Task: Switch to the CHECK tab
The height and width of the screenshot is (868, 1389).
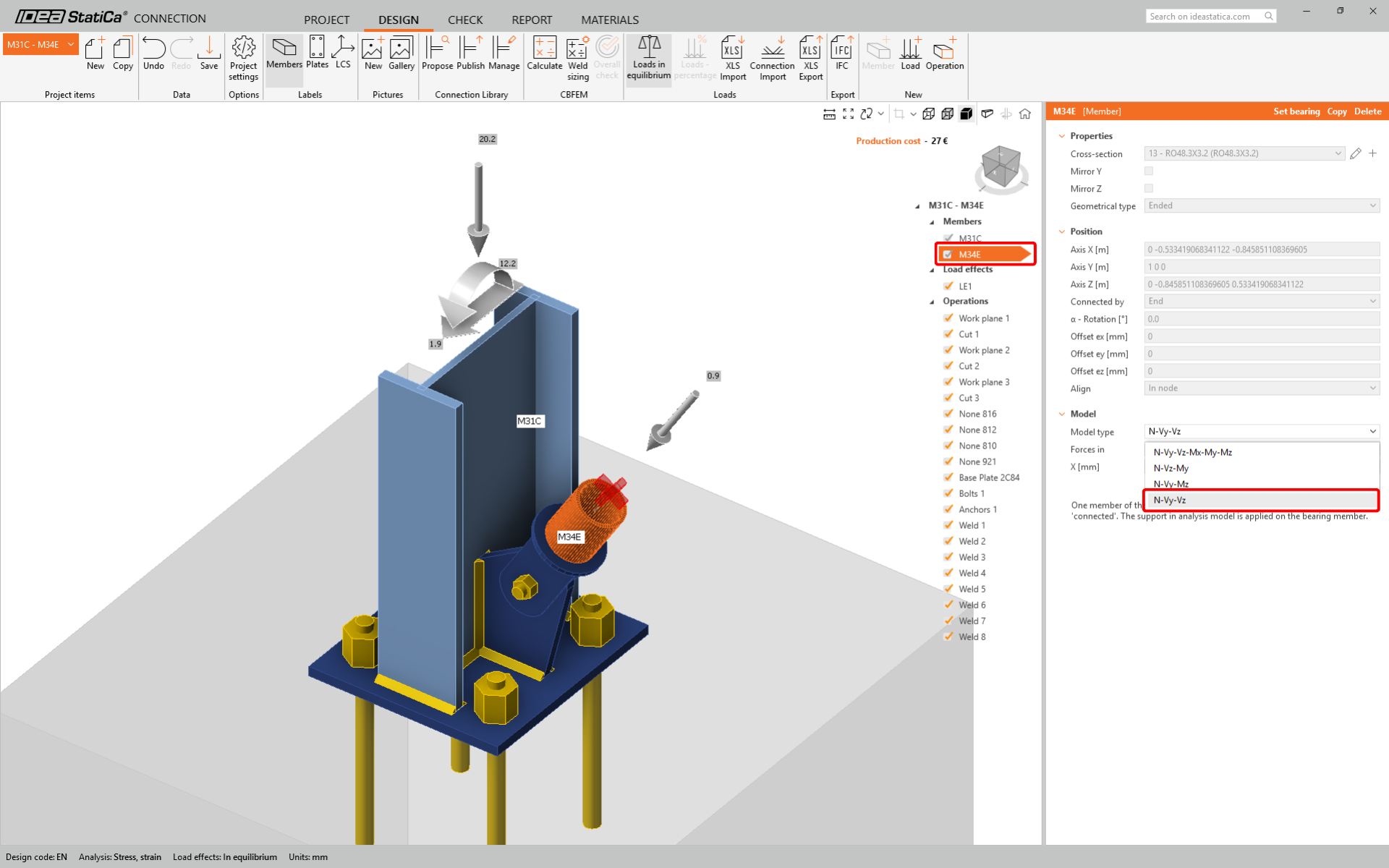Action: 464,20
